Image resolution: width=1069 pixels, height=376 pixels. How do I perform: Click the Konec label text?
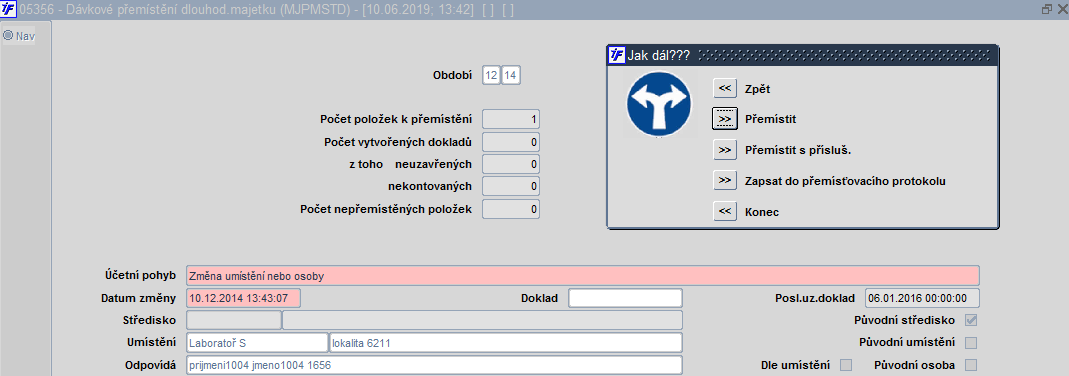click(x=762, y=213)
